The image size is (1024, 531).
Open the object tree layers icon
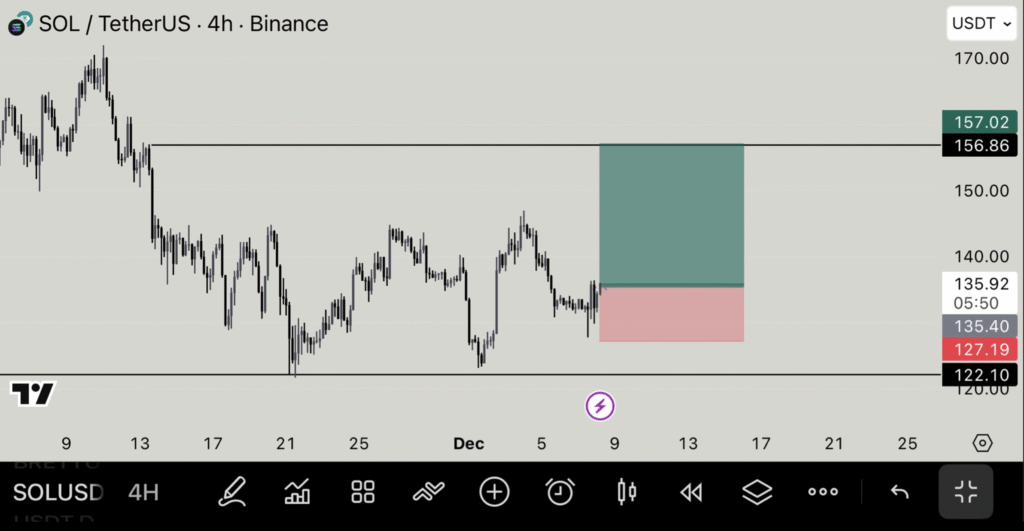point(758,491)
